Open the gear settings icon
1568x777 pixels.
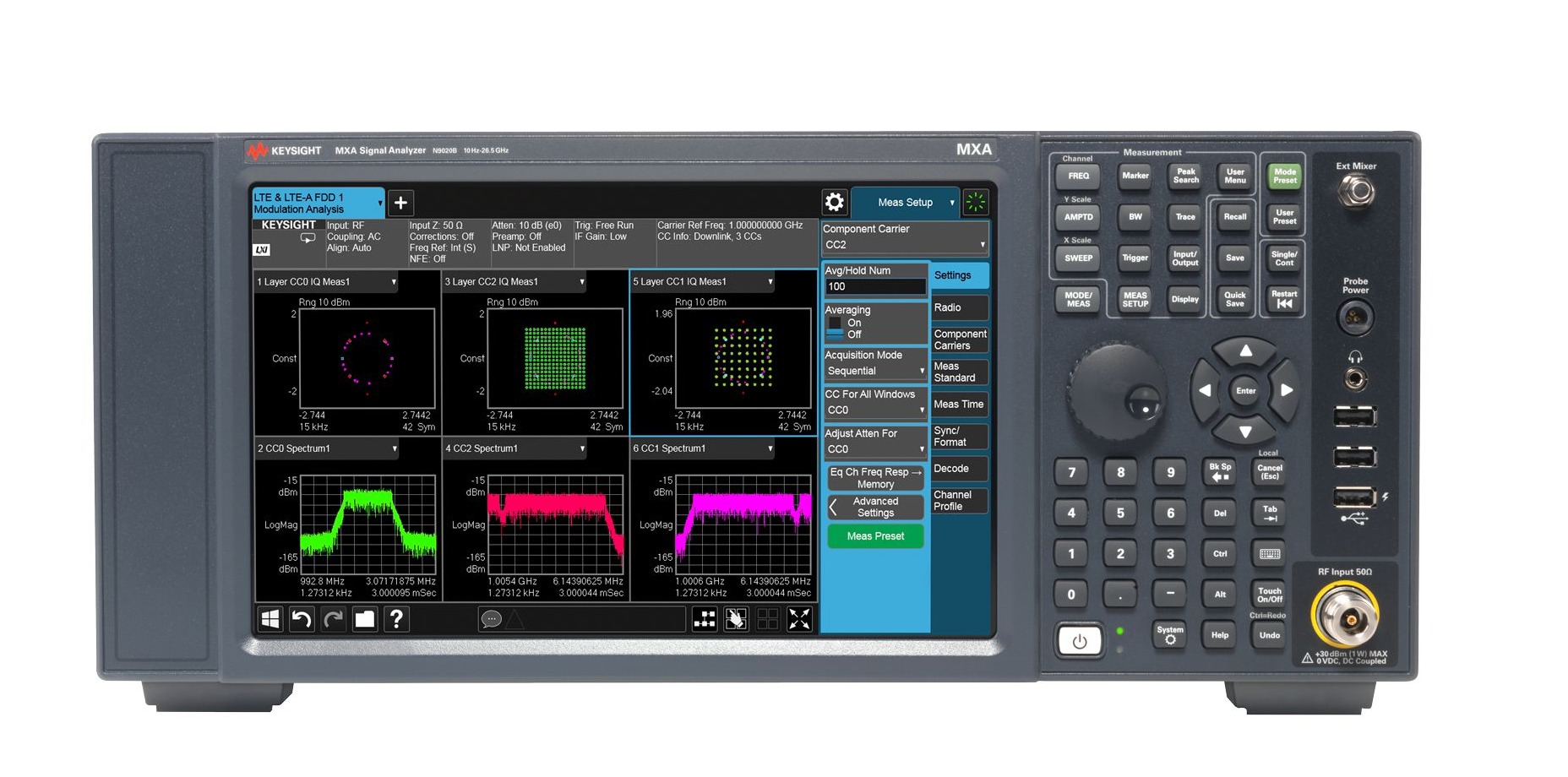tap(834, 202)
